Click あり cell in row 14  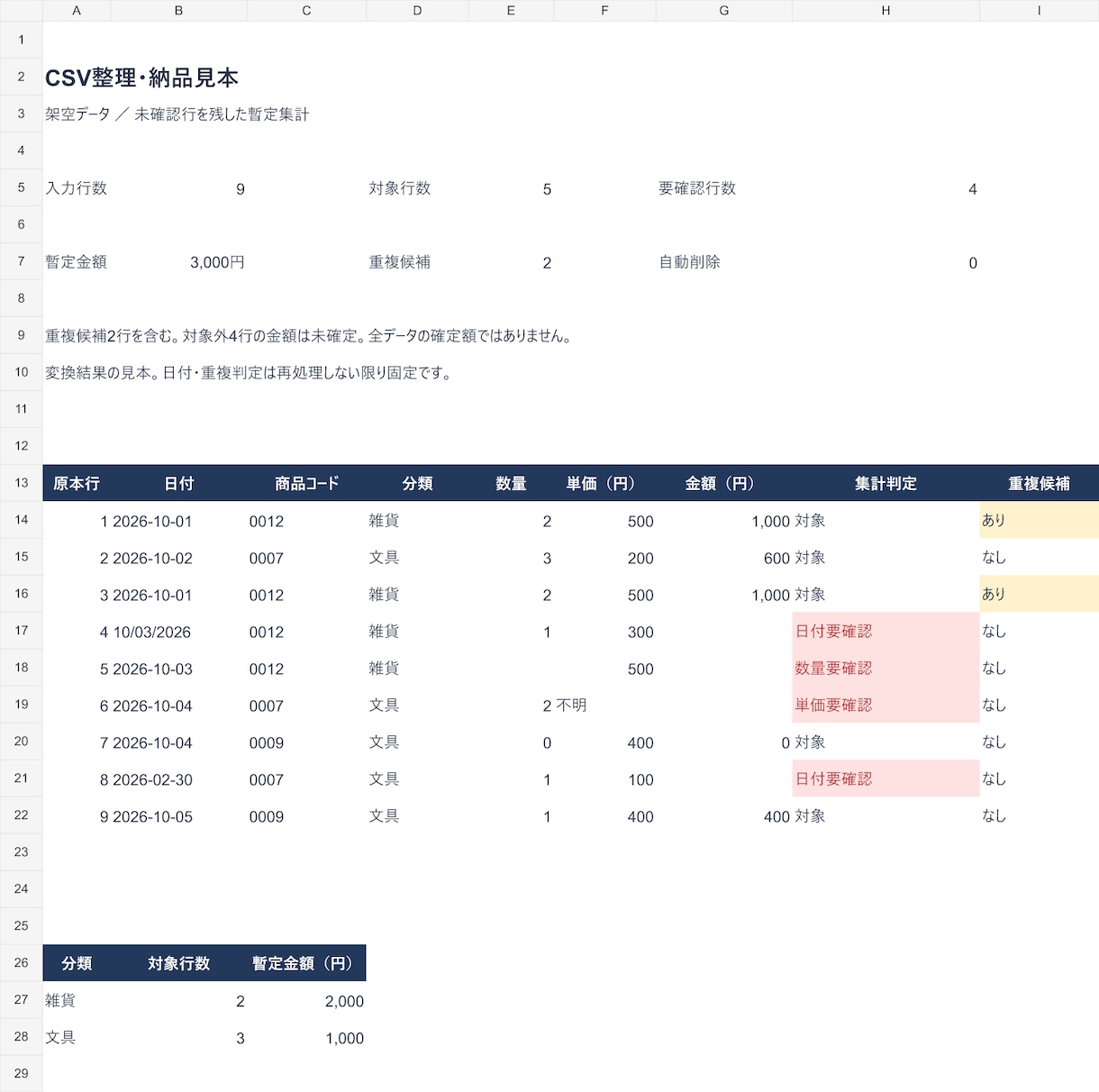click(x=1039, y=521)
